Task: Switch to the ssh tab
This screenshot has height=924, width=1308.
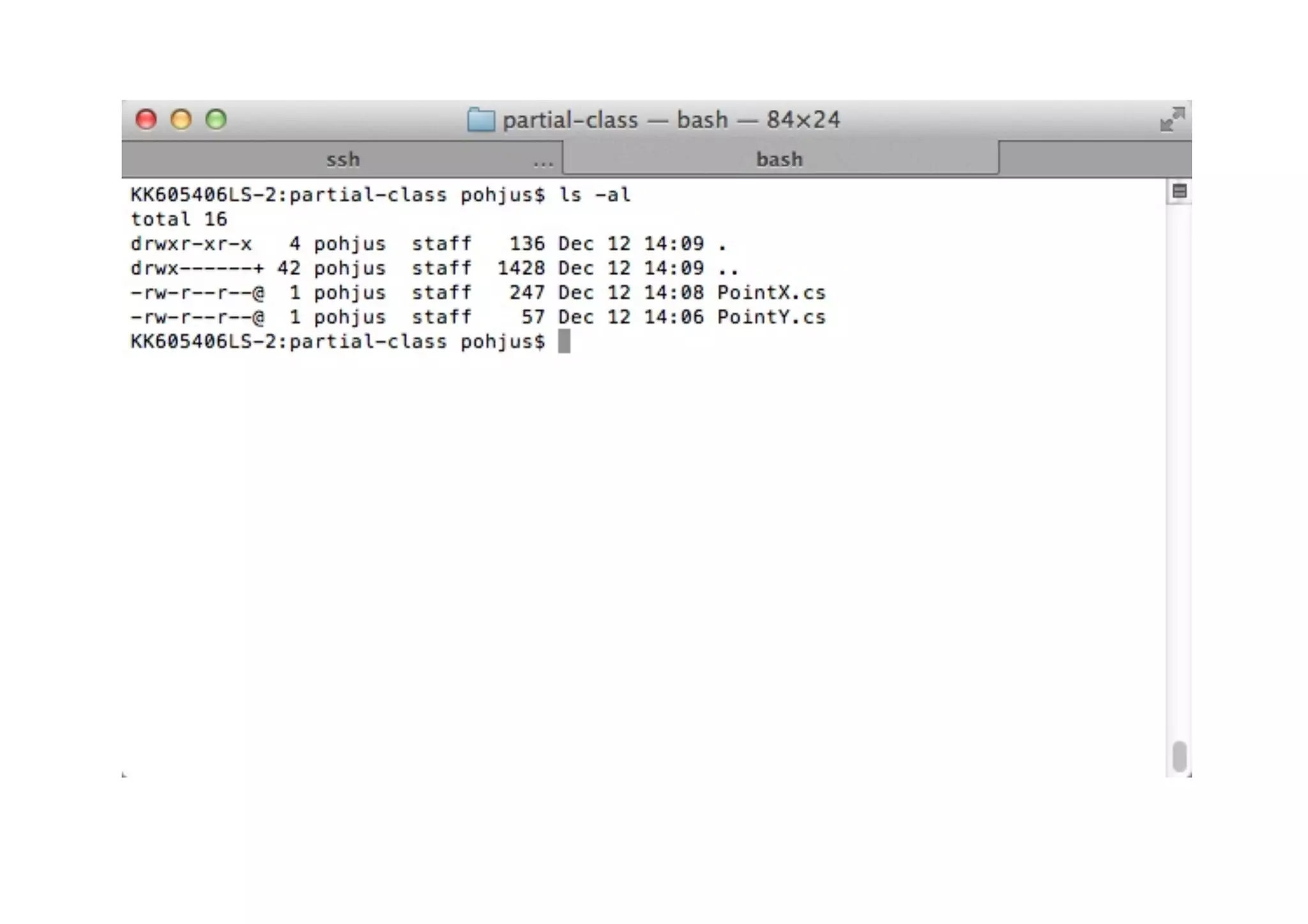Action: point(342,159)
